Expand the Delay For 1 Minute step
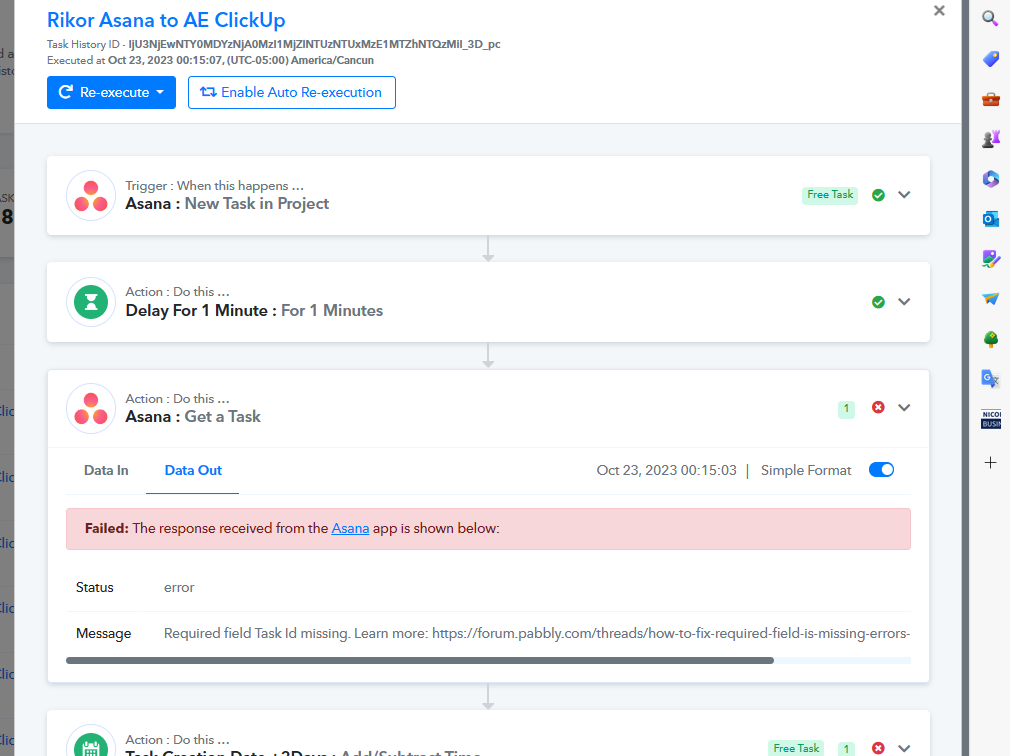 tap(904, 301)
